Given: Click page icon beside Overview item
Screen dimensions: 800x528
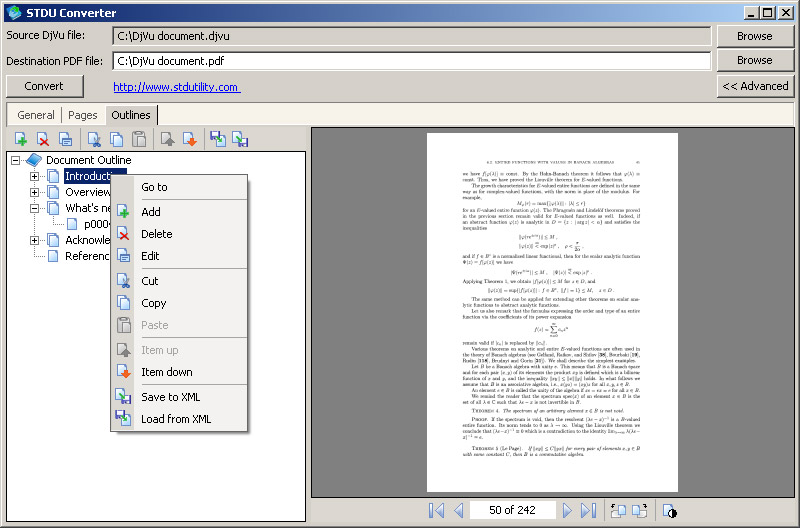Looking at the screenshot, I should (53, 192).
